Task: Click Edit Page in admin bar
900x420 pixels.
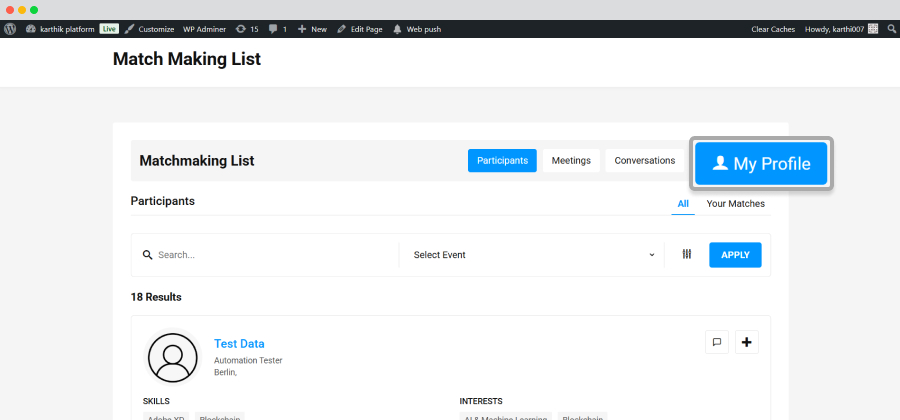Action: 360,29
